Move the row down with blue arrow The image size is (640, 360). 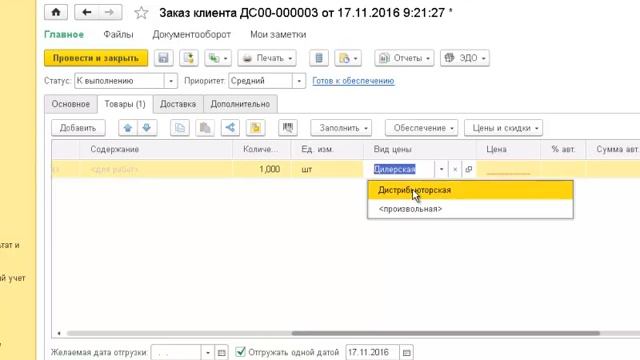coord(147,128)
